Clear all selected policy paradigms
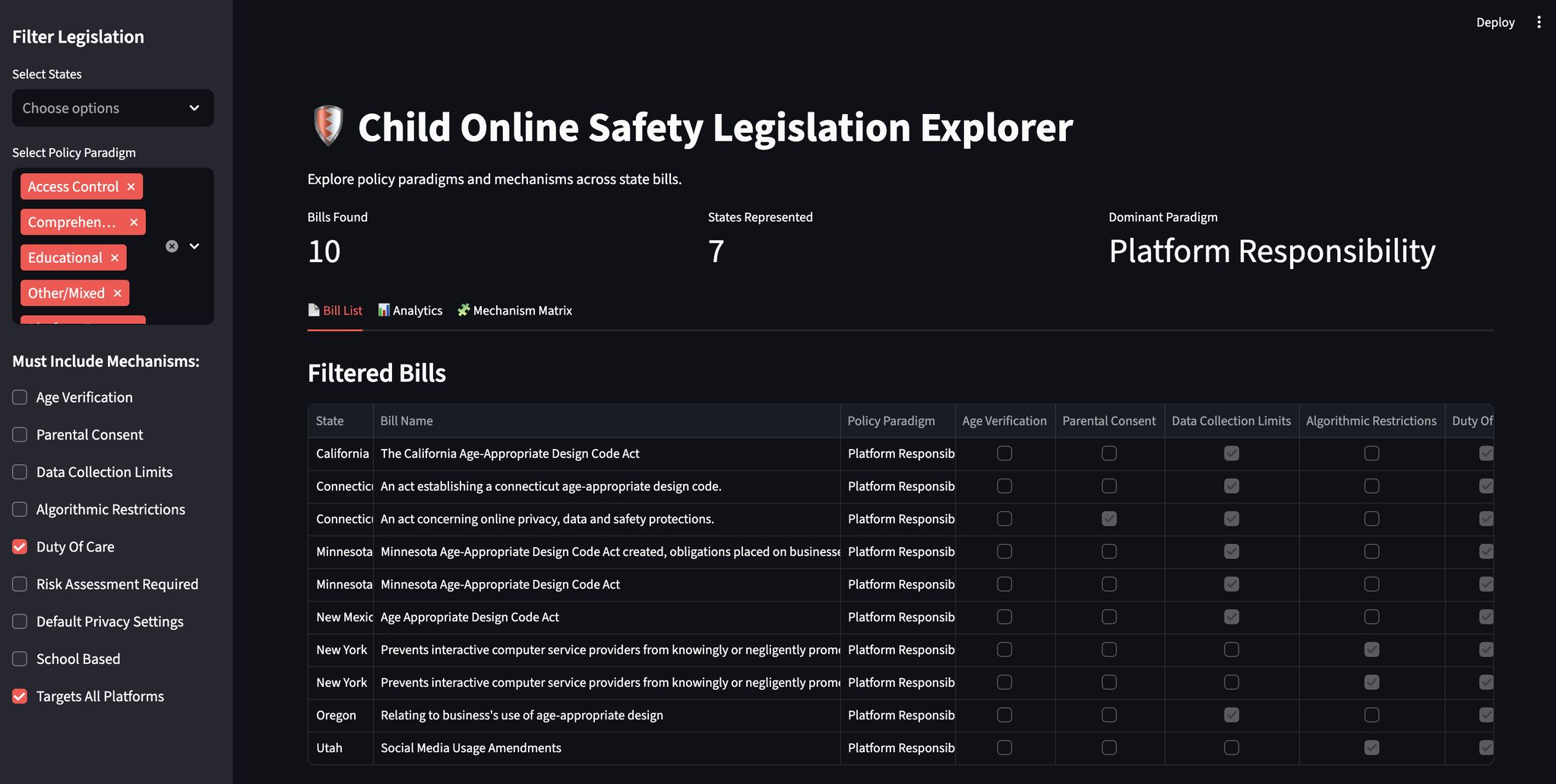Viewport: 1556px width, 784px height. point(172,246)
